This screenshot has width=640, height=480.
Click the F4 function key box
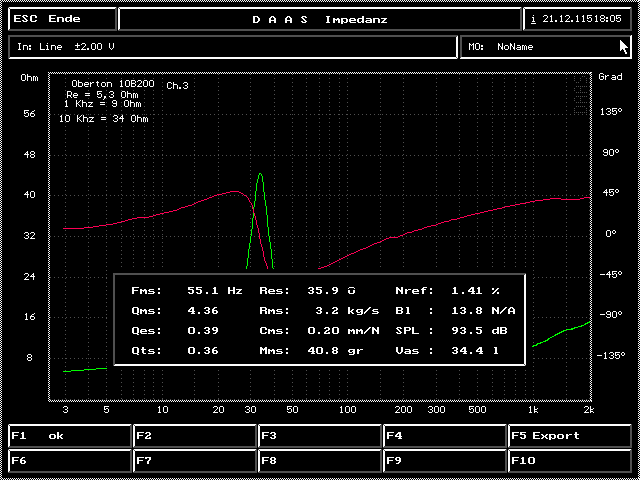(x=445, y=436)
